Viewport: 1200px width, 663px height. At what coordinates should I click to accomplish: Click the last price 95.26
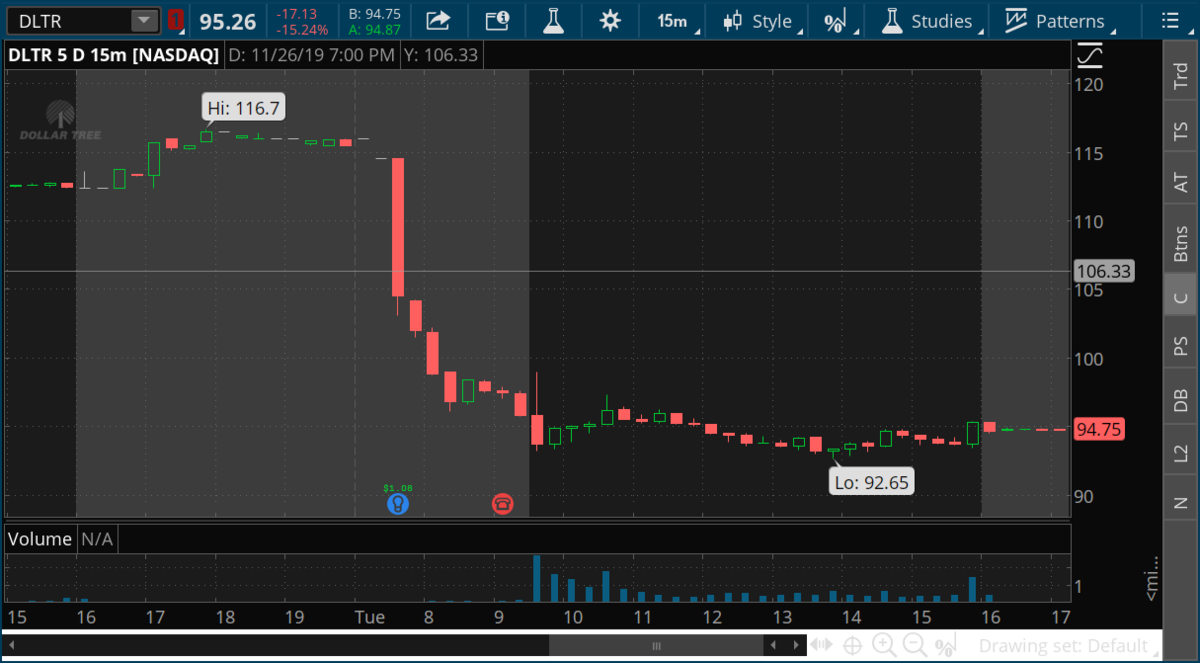click(x=227, y=21)
